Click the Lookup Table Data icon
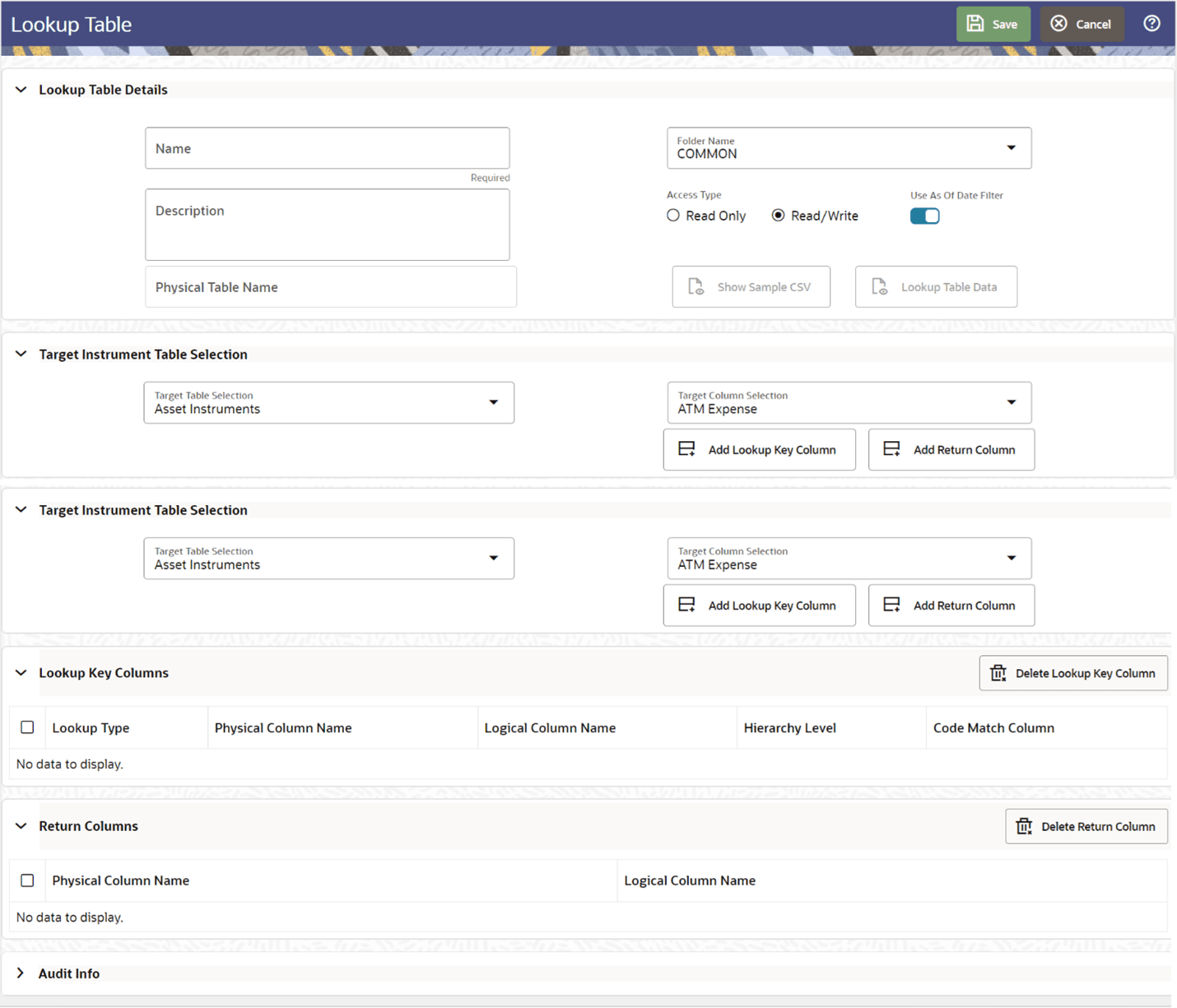Viewport: 1177px width, 1008px height. pyautogui.click(x=880, y=286)
